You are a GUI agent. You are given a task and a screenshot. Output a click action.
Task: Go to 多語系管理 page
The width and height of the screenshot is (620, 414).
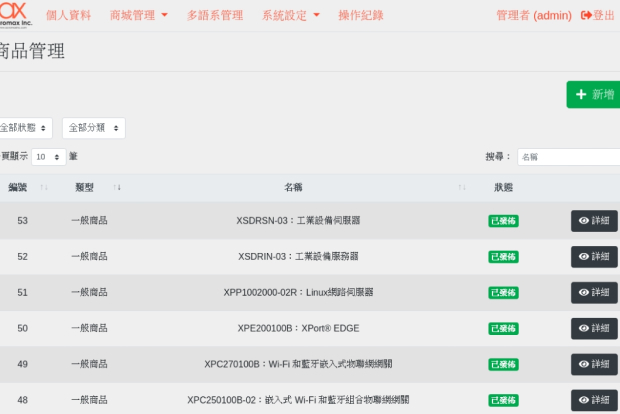coord(215,15)
